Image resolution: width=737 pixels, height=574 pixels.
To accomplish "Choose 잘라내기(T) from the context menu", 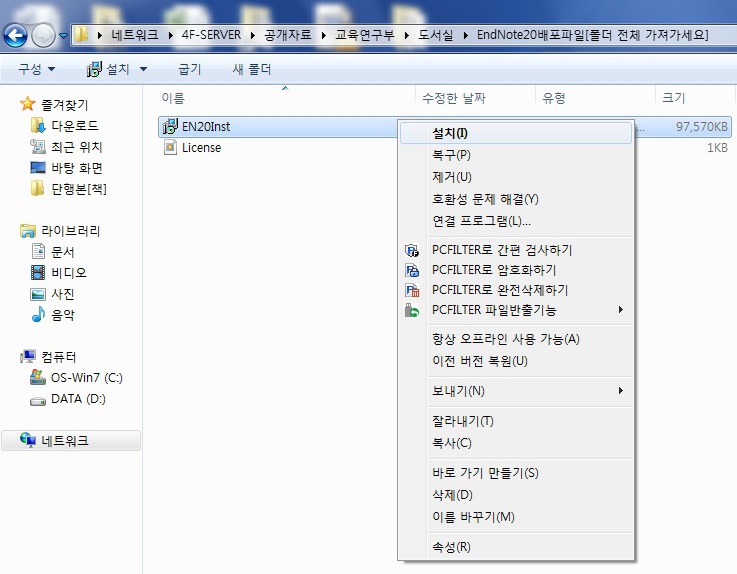I will (515, 421).
